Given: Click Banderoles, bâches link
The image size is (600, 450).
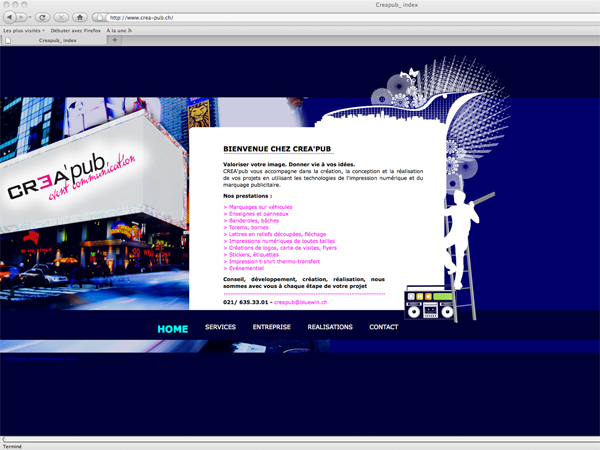Looking at the screenshot, I should coord(251,221).
